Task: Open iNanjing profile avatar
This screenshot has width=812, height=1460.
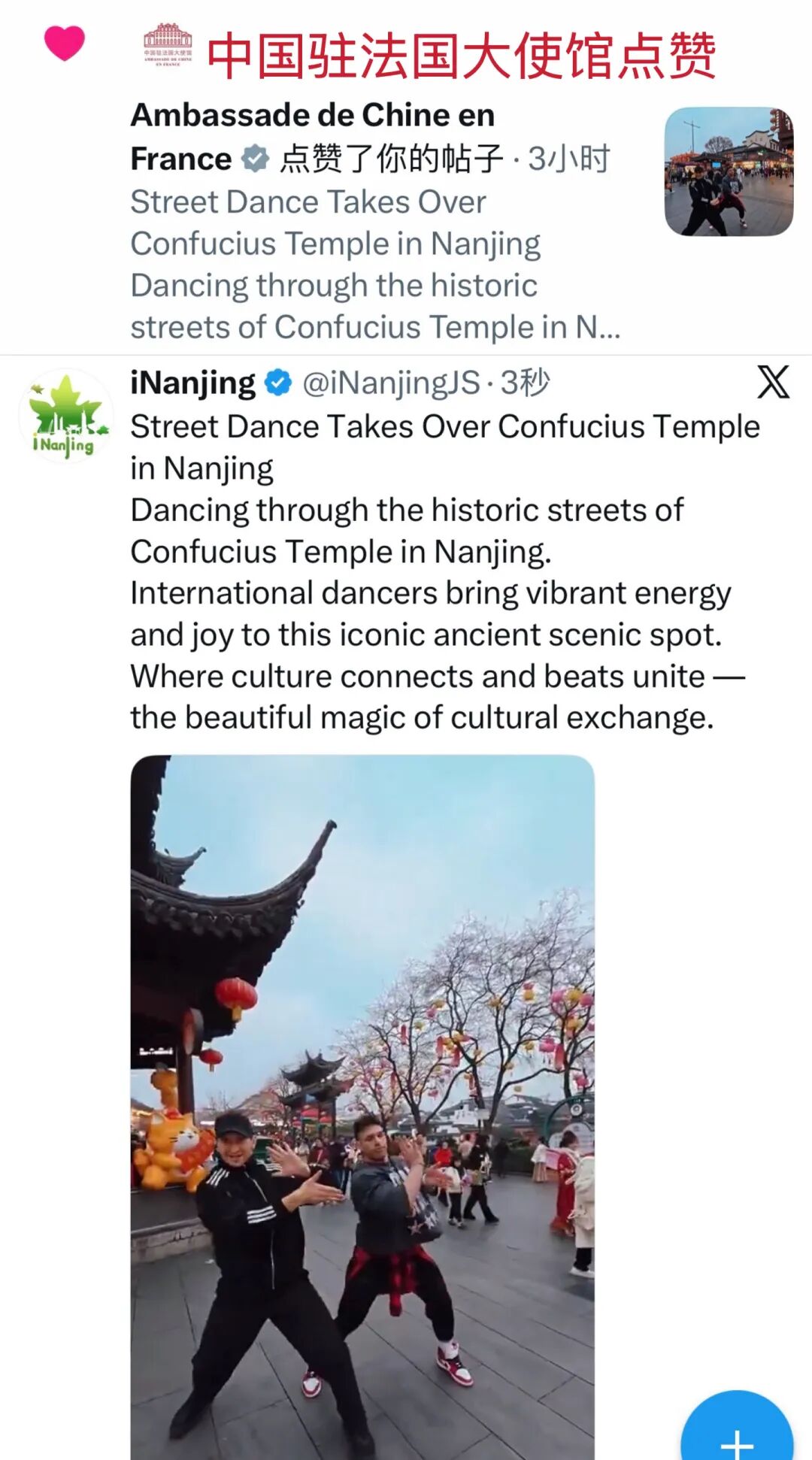Action: 66,416
